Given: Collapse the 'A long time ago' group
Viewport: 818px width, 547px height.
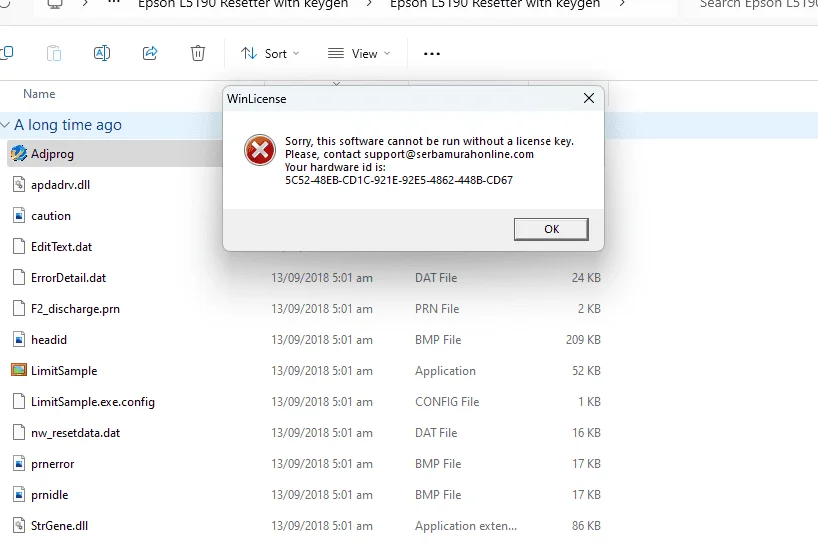Looking at the screenshot, I should [5, 125].
